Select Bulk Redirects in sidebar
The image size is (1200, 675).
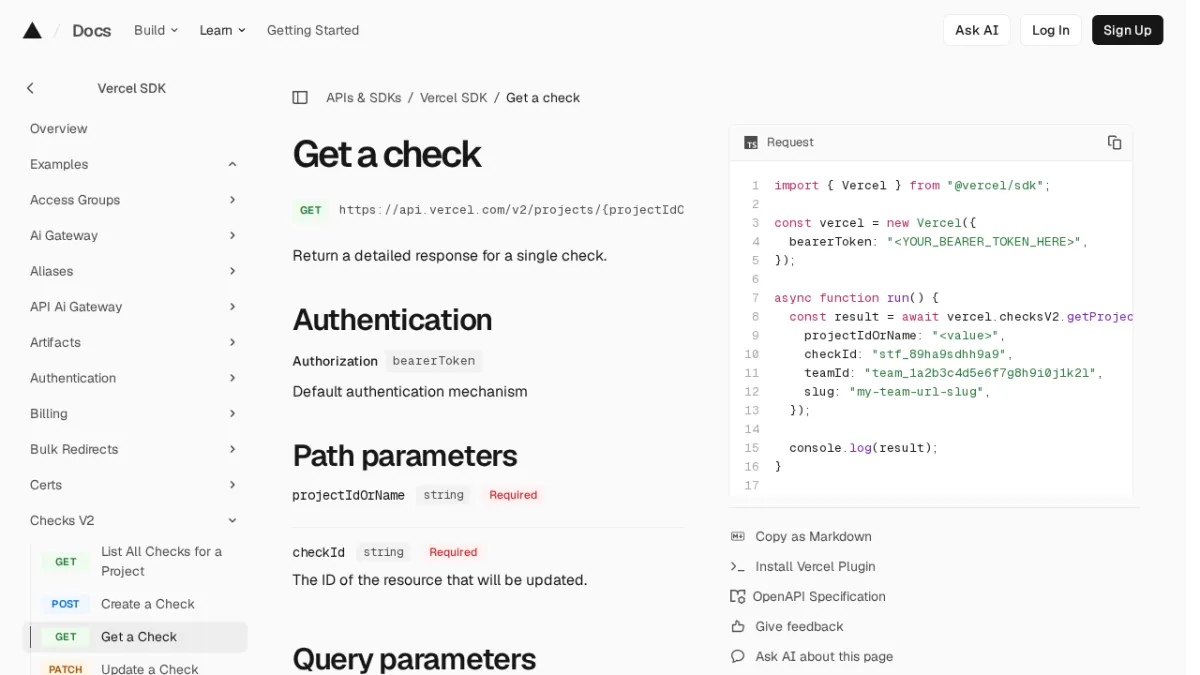74,449
